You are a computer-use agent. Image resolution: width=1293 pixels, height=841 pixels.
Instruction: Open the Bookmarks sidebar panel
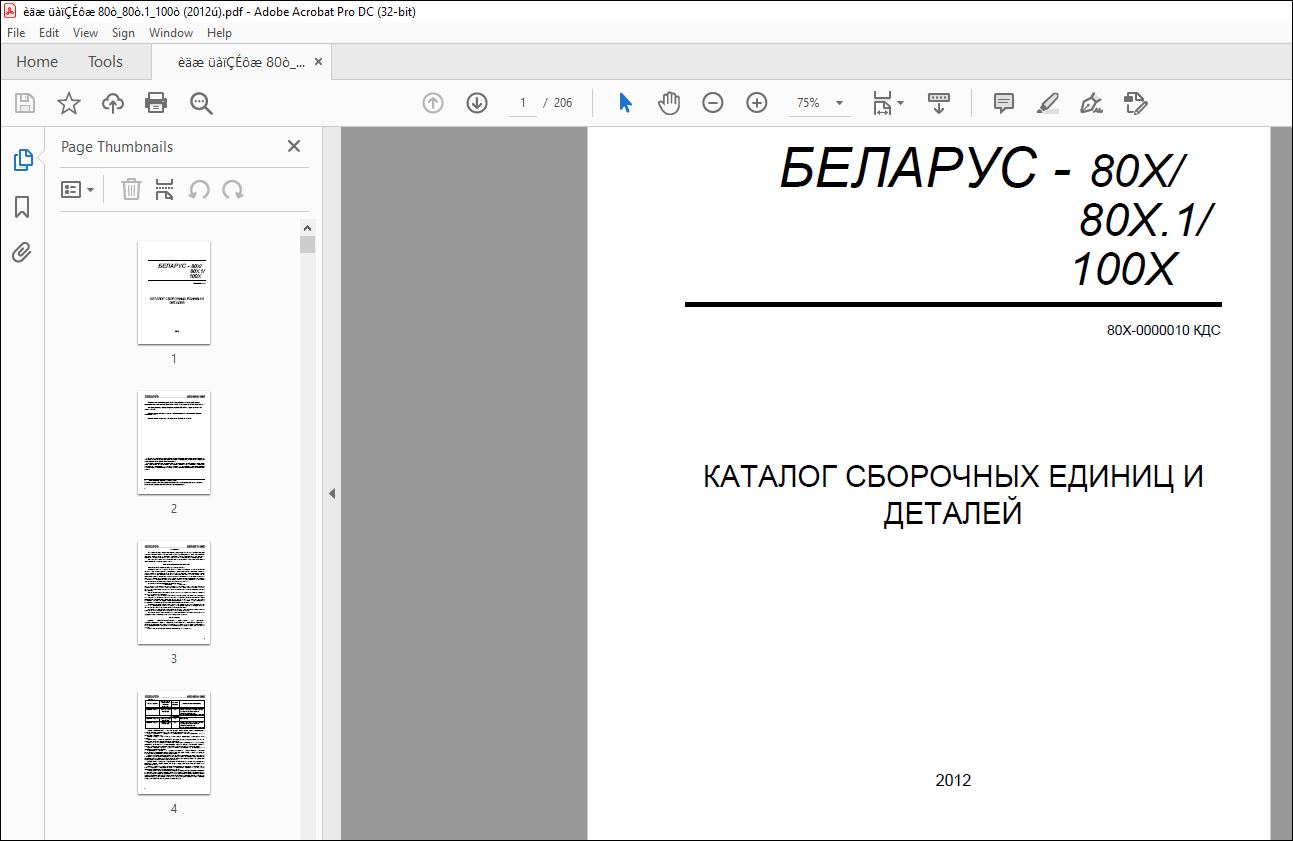click(x=22, y=207)
